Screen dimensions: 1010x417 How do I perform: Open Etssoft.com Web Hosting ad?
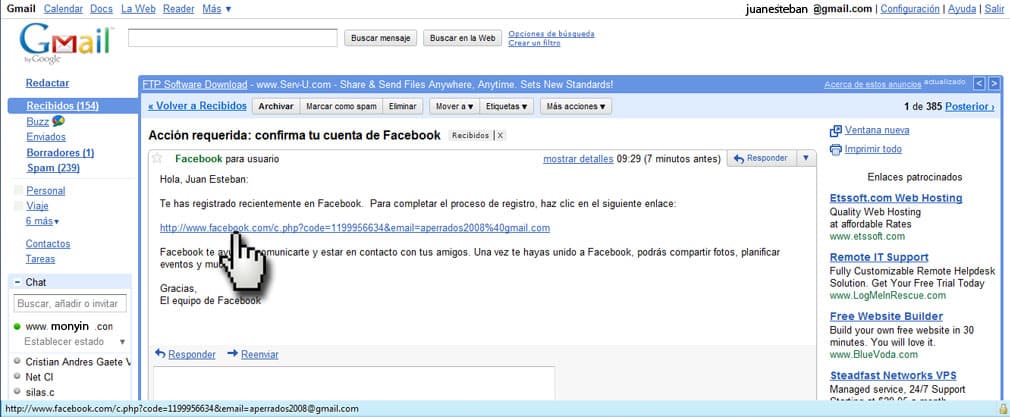click(896, 198)
